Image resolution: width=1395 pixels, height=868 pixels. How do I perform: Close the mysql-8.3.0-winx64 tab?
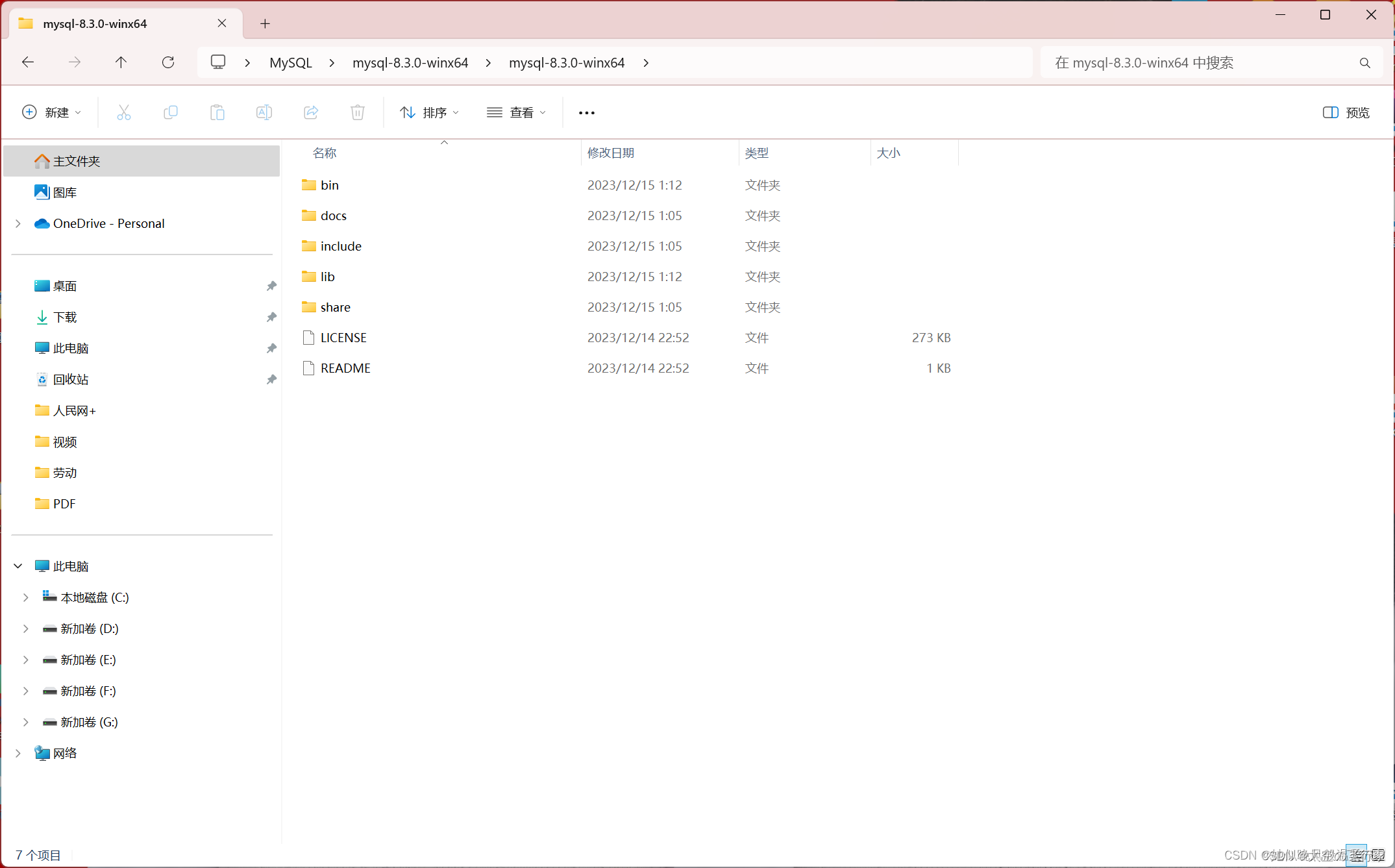[x=222, y=23]
